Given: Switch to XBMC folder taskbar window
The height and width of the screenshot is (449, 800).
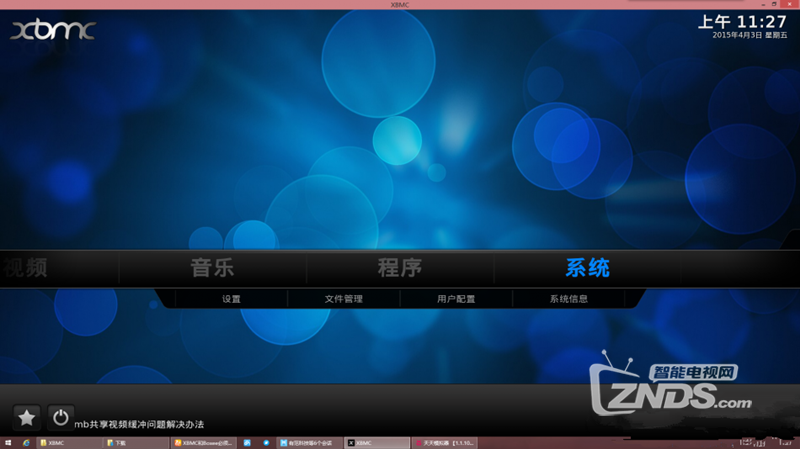Looking at the screenshot, I should click(x=68, y=443).
